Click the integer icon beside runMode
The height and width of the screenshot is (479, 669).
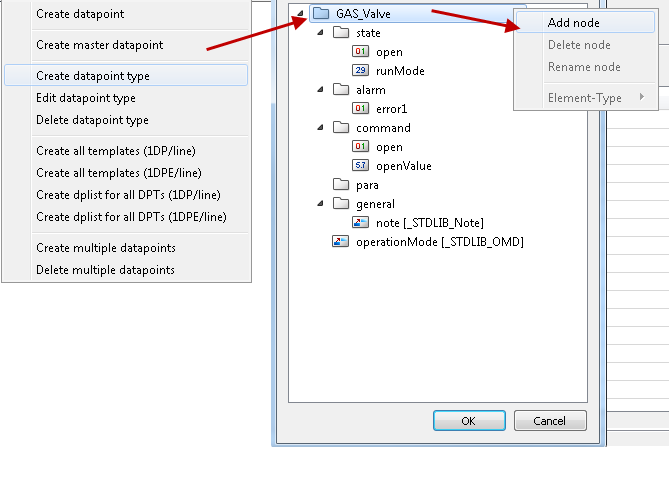pyautogui.click(x=361, y=71)
